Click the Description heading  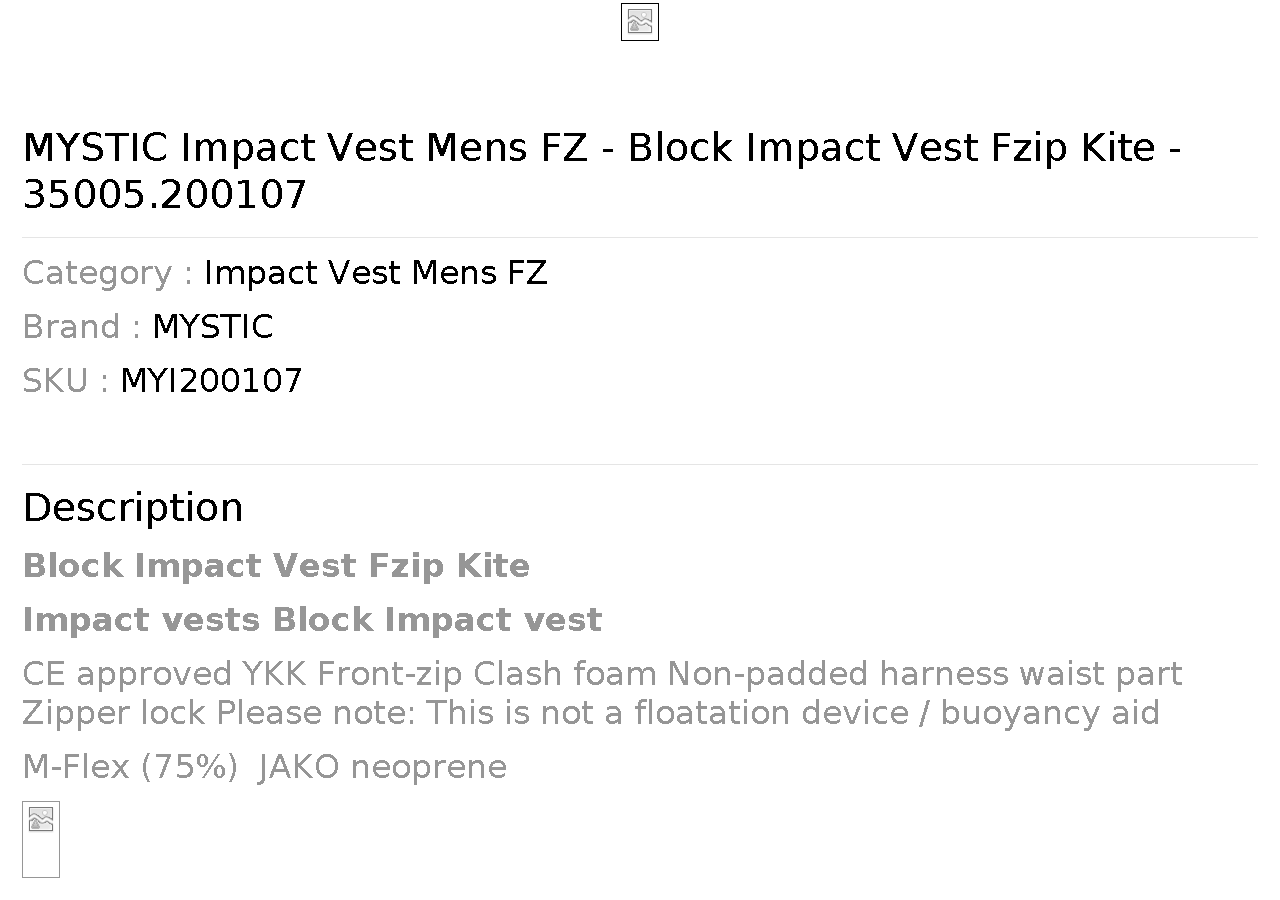click(x=133, y=508)
